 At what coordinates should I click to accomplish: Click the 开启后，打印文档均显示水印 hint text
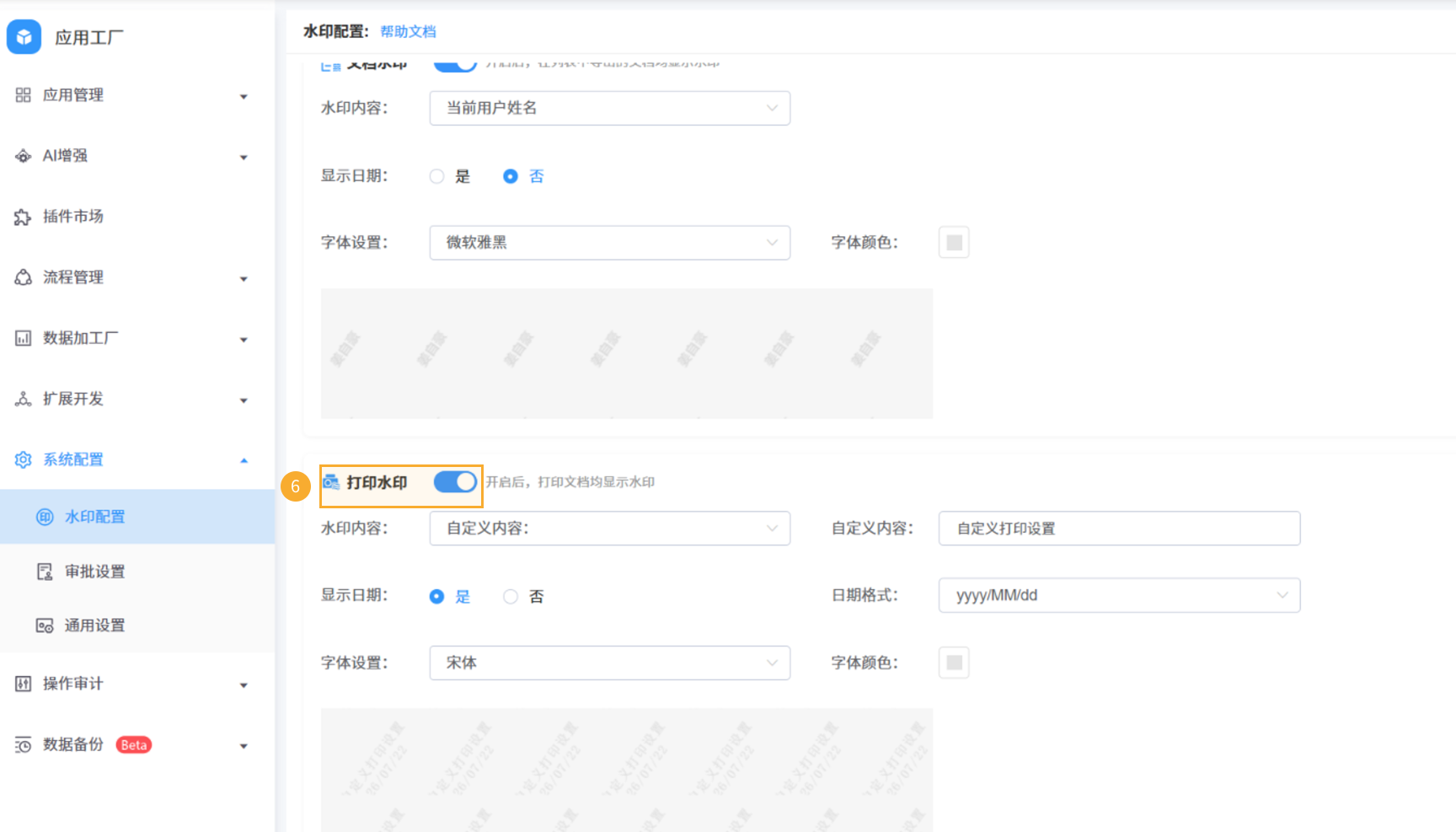click(570, 482)
